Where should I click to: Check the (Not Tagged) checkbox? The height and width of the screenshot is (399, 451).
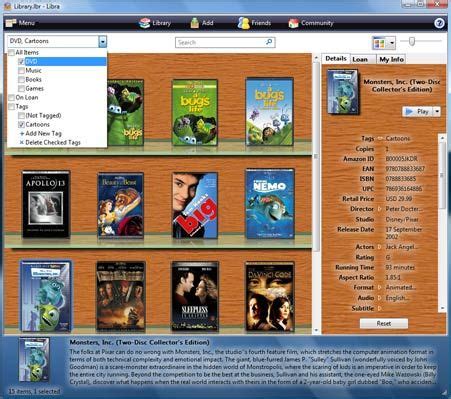pyautogui.click(x=21, y=116)
